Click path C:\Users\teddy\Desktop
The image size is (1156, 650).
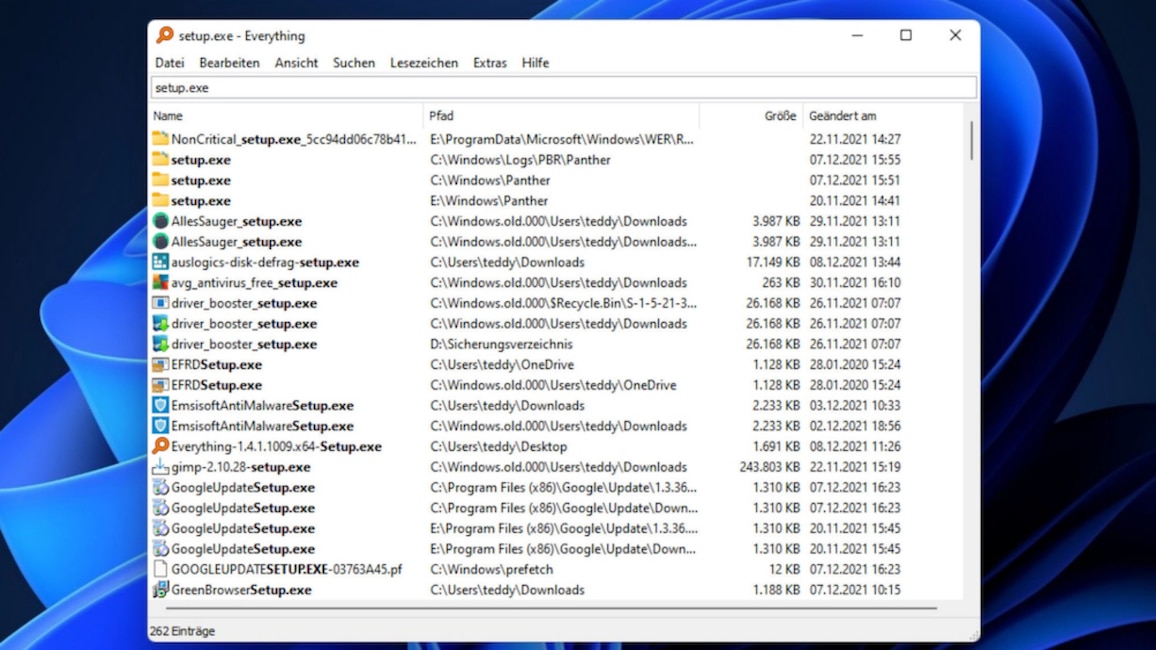click(498, 447)
